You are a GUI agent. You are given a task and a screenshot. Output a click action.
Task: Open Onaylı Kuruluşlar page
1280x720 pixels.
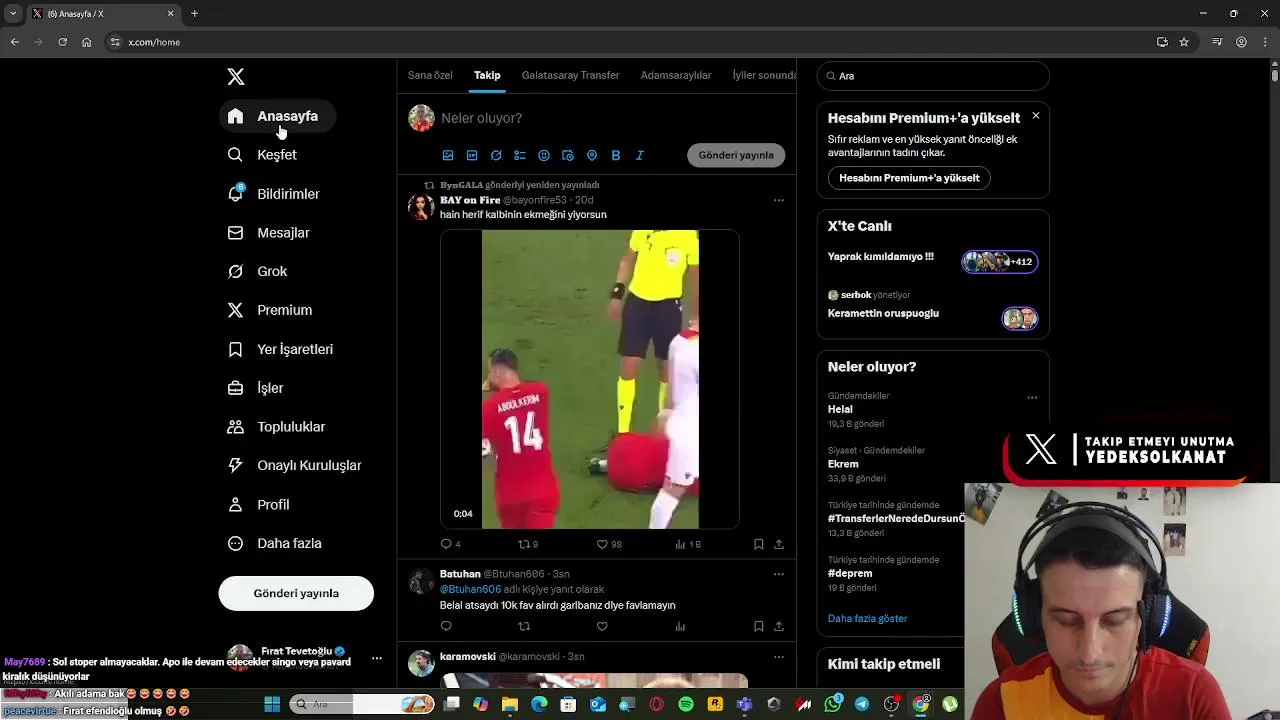(294, 466)
